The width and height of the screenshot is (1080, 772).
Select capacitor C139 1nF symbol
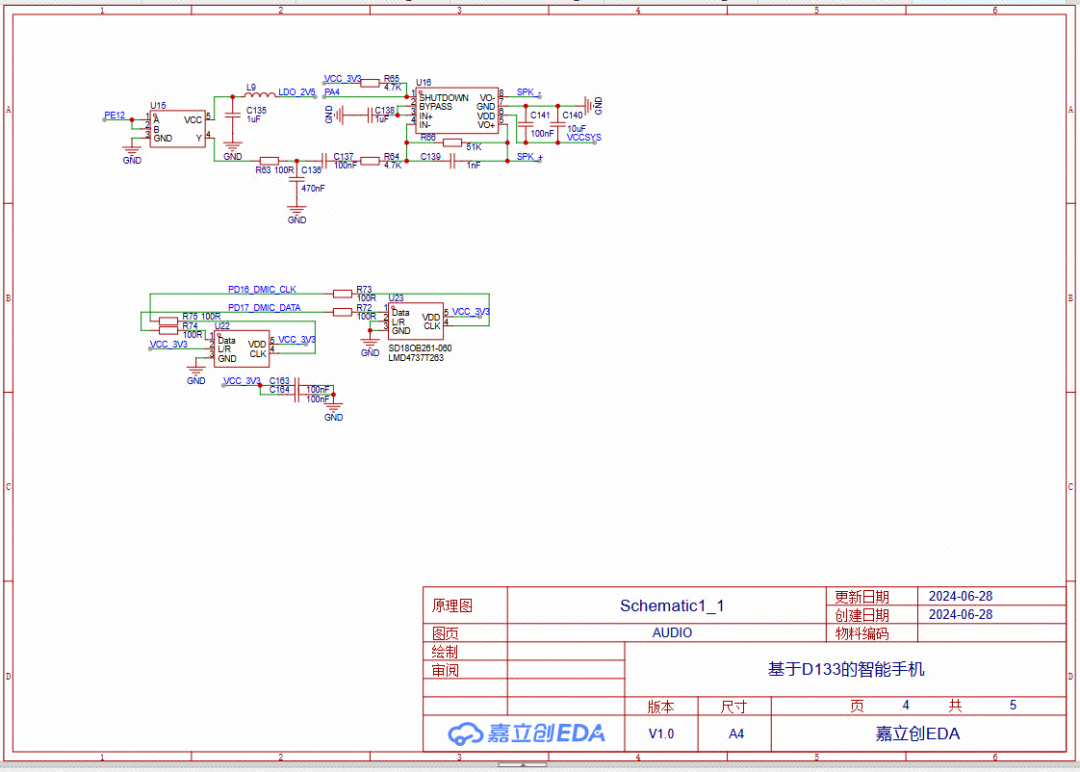[x=452, y=162]
